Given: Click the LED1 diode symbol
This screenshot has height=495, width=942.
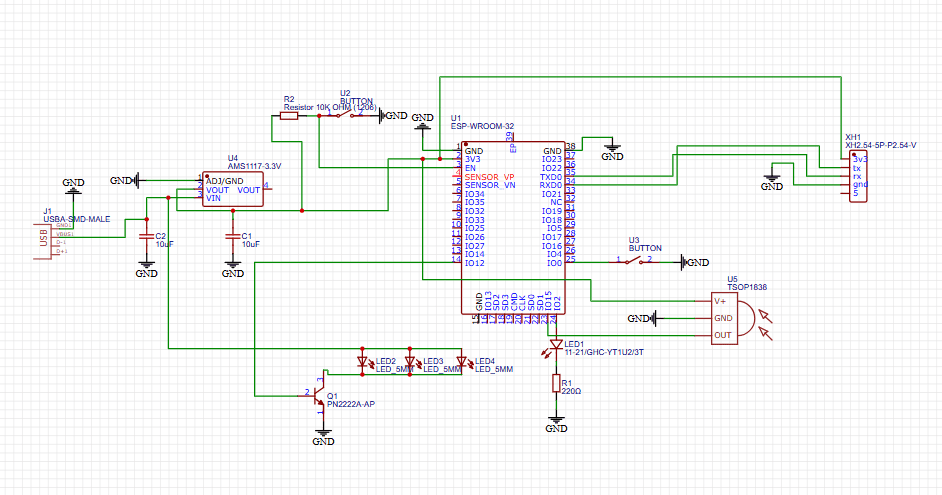Looking at the screenshot, I should (x=554, y=347).
